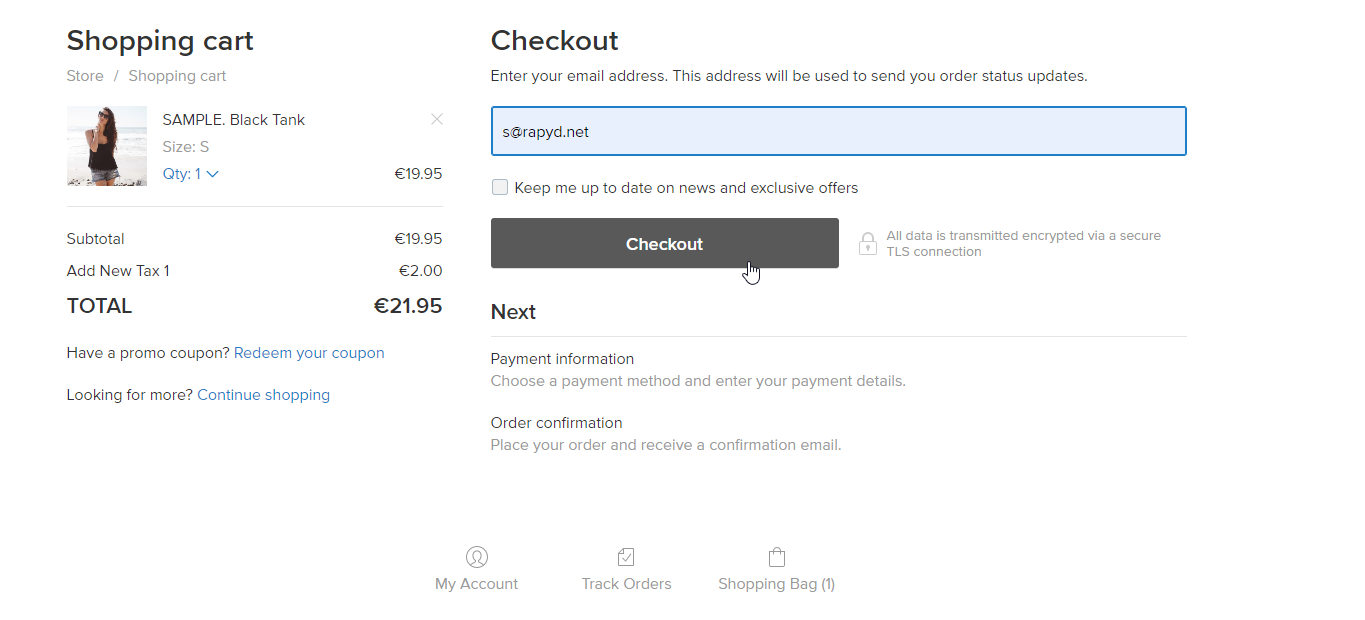
Task: Open the My Account text link
Action: click(476, 584)
